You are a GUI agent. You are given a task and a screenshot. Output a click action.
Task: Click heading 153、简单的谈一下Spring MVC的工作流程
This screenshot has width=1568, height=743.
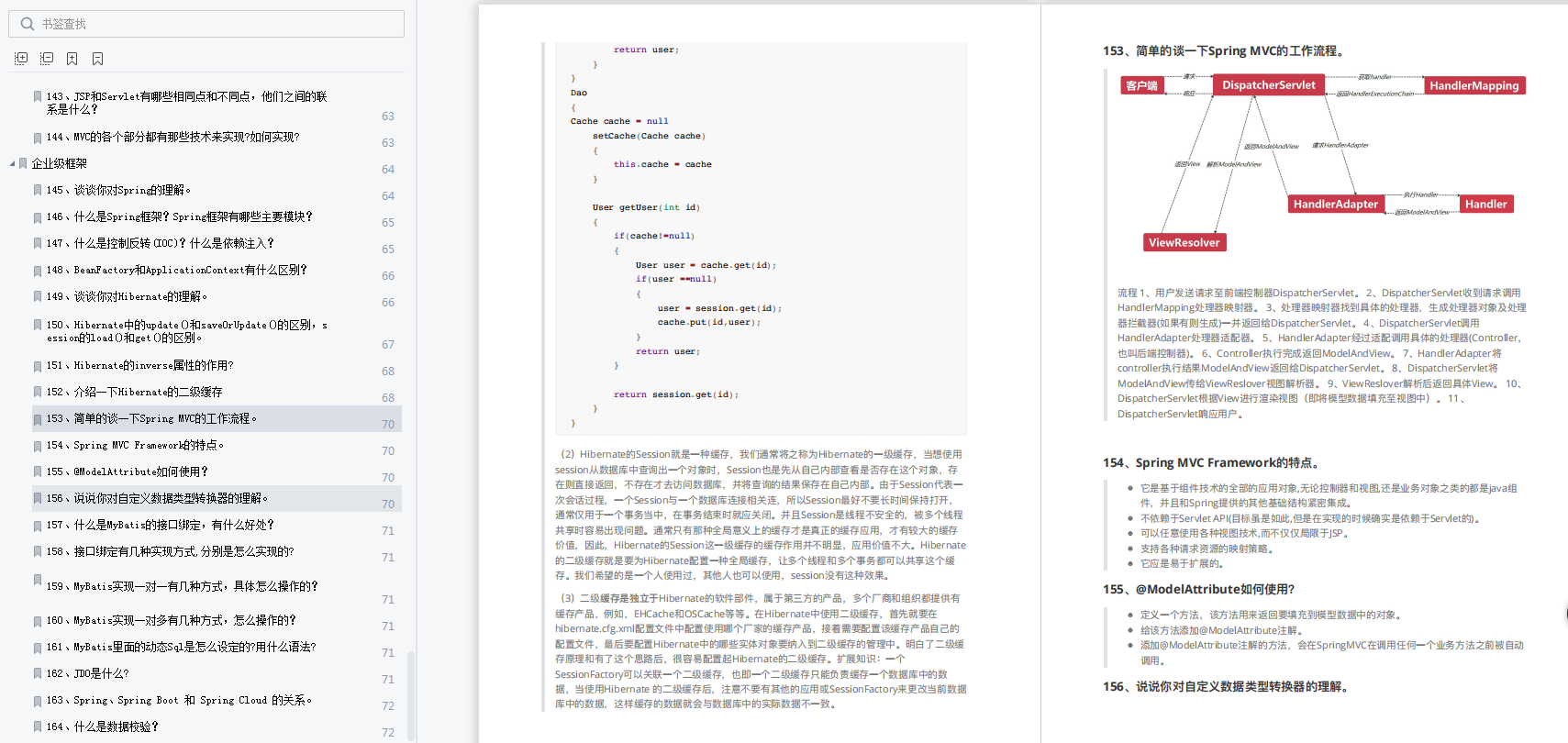coord(1226,51)
